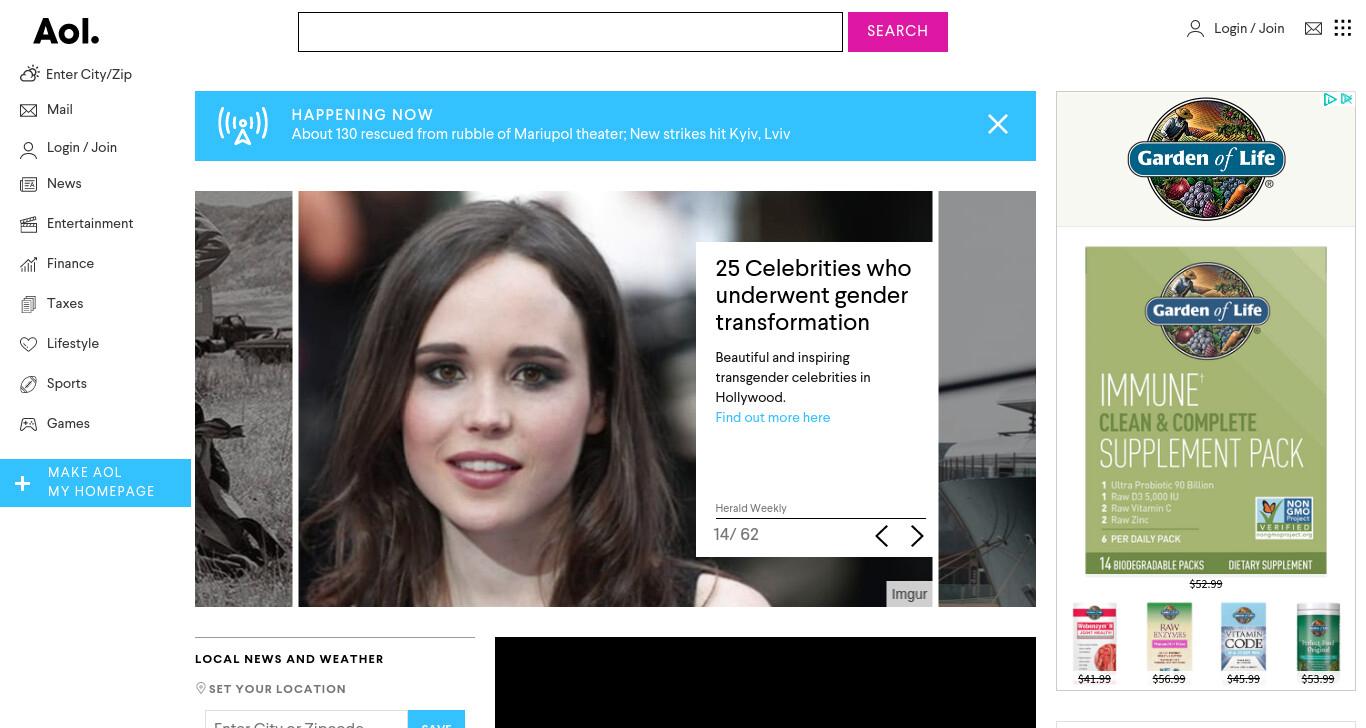Click the pink SEARCH button
The image size is (1366, 728).
898,32
